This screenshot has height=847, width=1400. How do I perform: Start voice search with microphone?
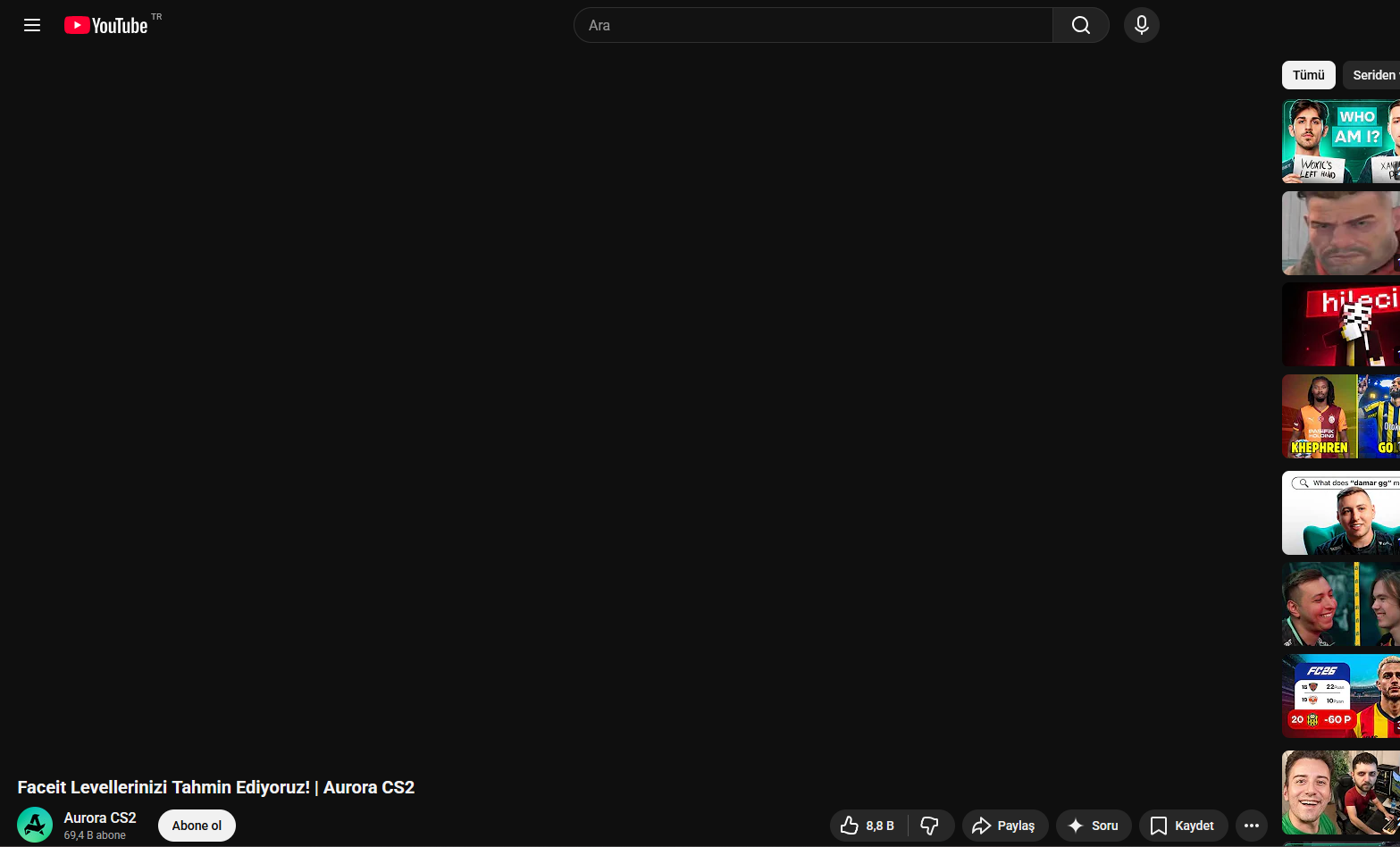click(1142, 25)
